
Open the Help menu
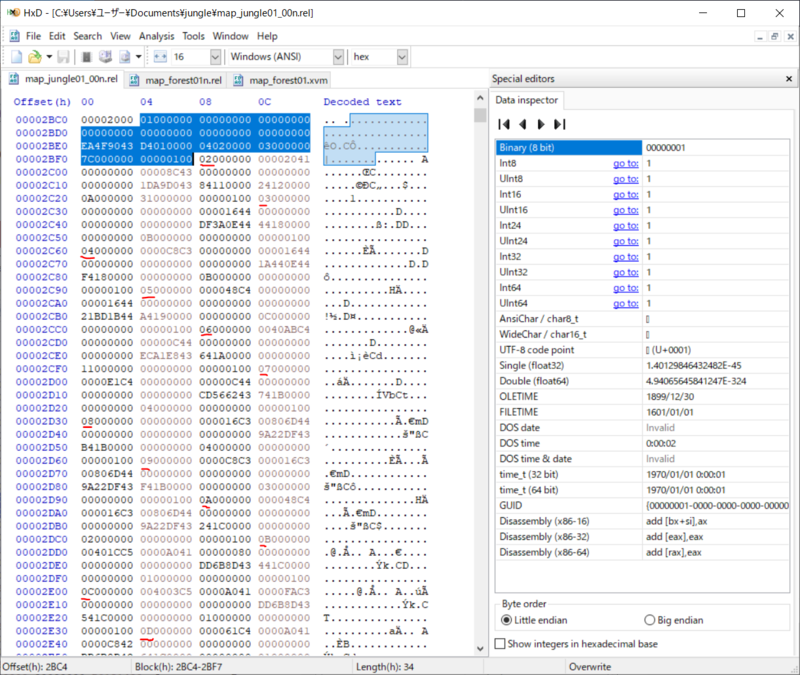[x=267, y=36]
